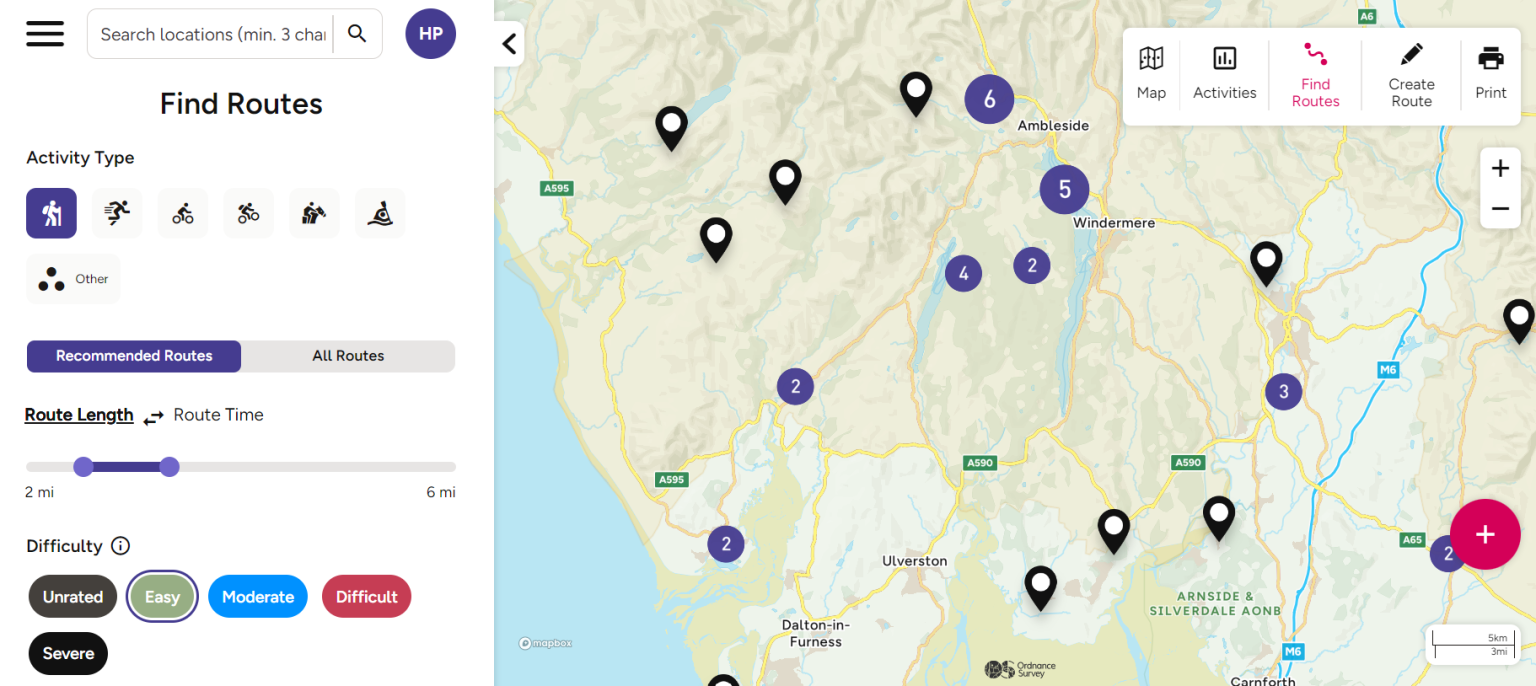Click the route length maximum slider handle
Image resolution: width=1536 pixels, height=686 pixels.
point(170,466)
